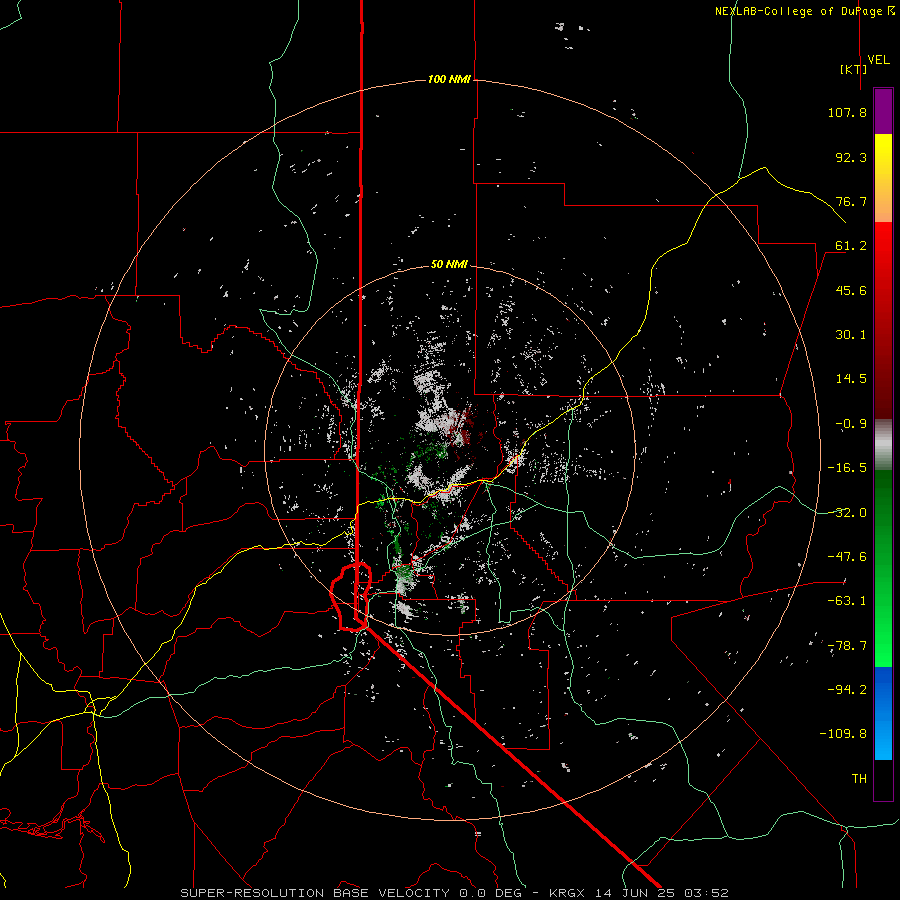Click the gray near-zero segment of the color scale
The height and width of the screenshot is (900, 900).
pos(883,444)
